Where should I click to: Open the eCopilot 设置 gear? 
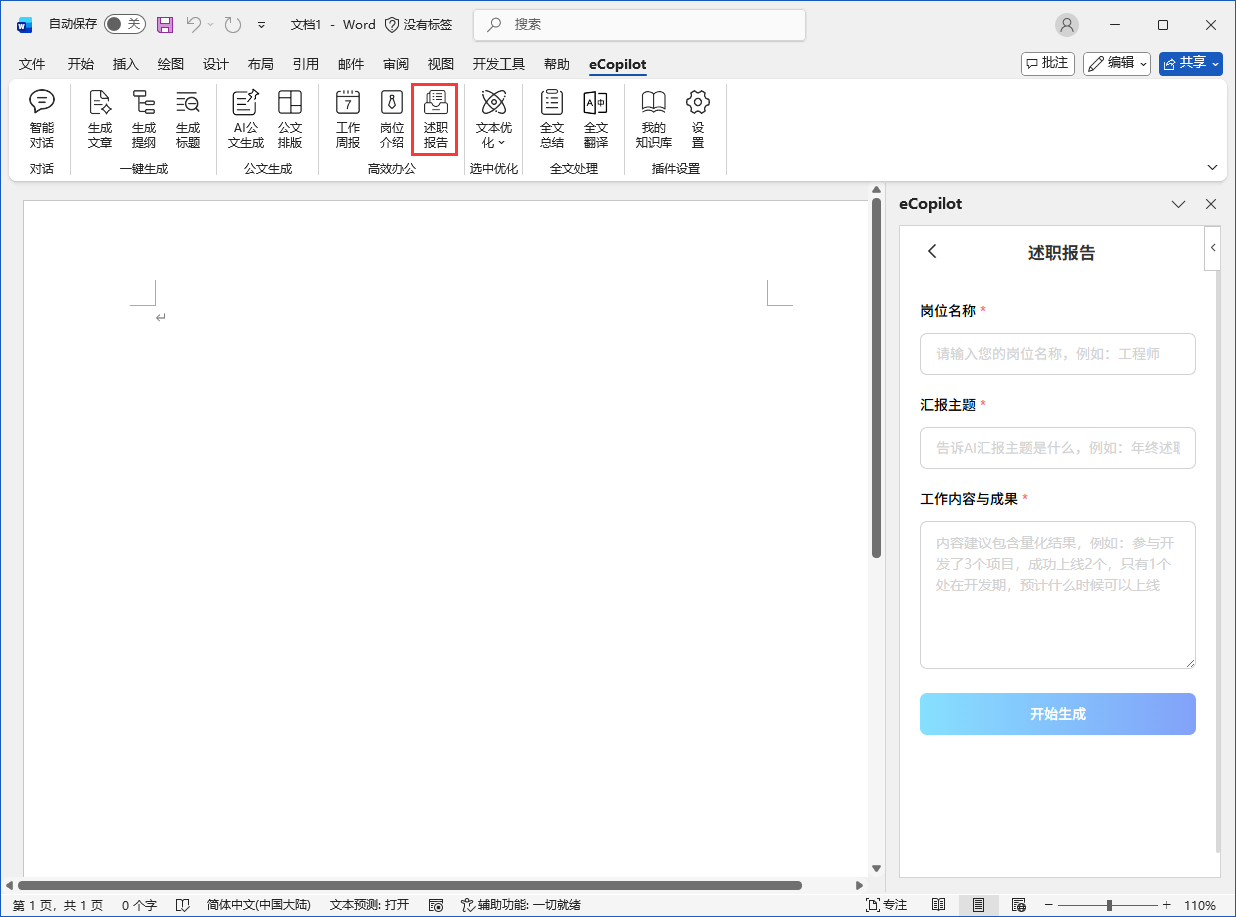coord(698,119)
